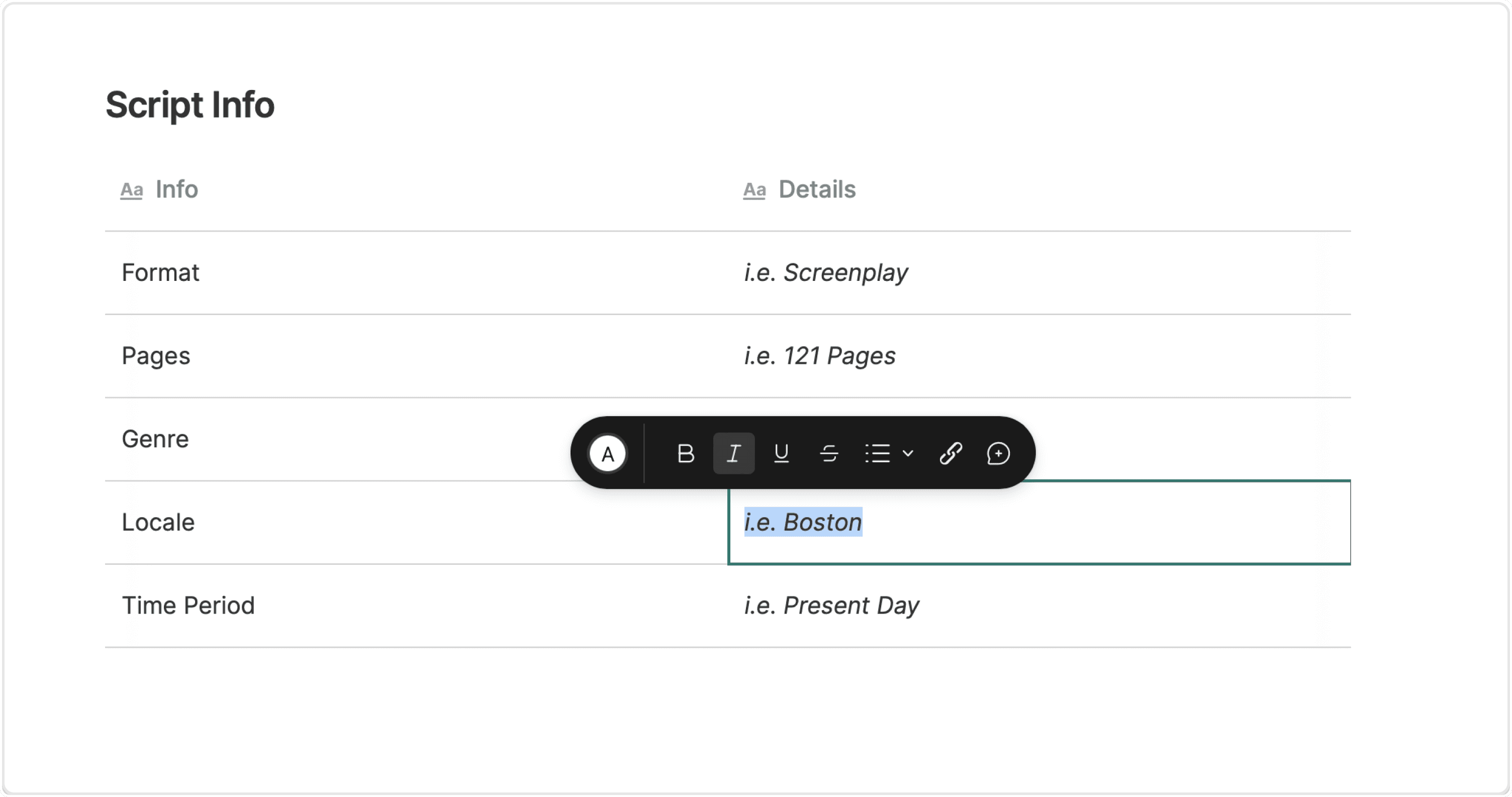The height and width of the screenshot is (797, 1512).
Task: Select the Time Period cell
Action: [x=416, y=606]
